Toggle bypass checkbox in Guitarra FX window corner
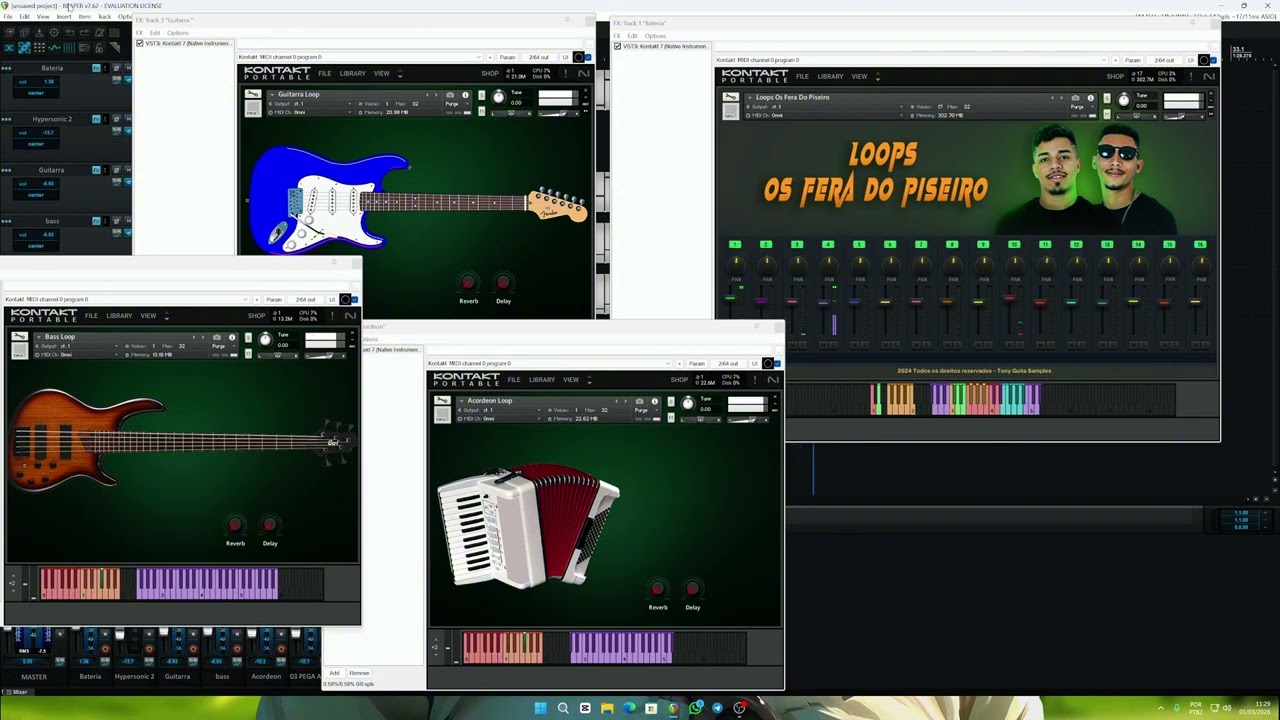The height and width of the screenshot is (720, 1280). [x=589, y=57]
